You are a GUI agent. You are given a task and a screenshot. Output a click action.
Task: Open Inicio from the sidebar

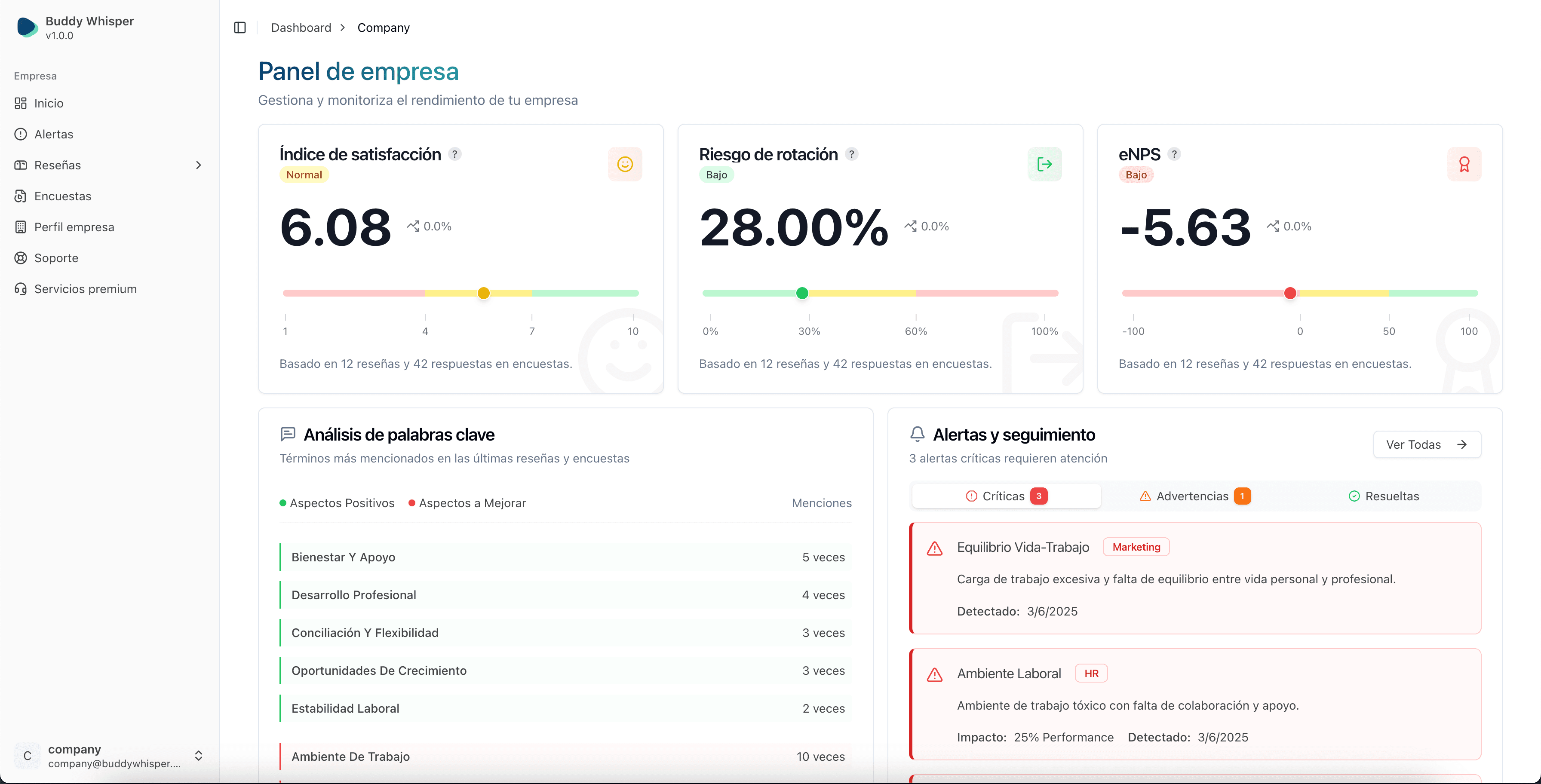(110, 104)
